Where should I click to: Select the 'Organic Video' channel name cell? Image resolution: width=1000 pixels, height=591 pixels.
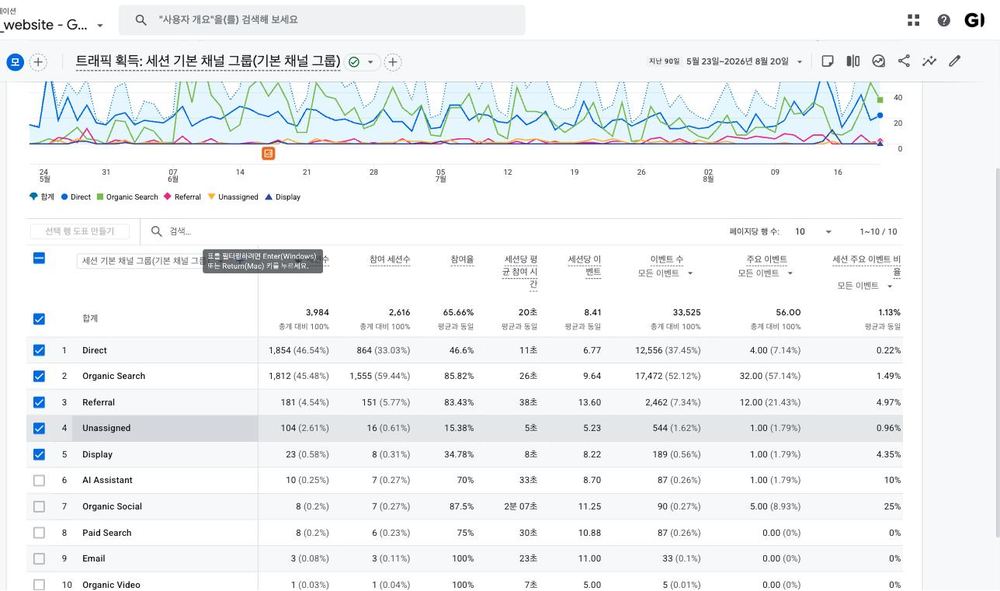(x=111, y=585)
